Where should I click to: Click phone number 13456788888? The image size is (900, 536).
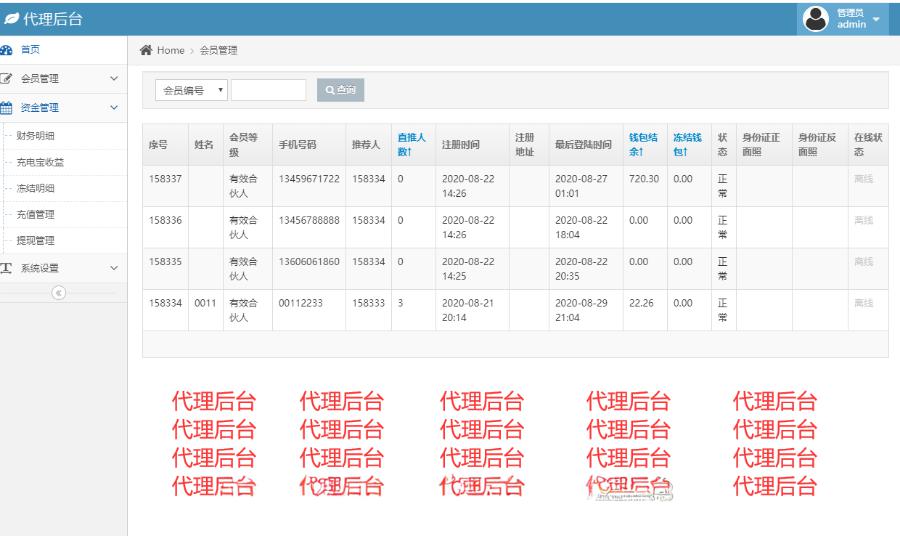[x=309, y=220]
